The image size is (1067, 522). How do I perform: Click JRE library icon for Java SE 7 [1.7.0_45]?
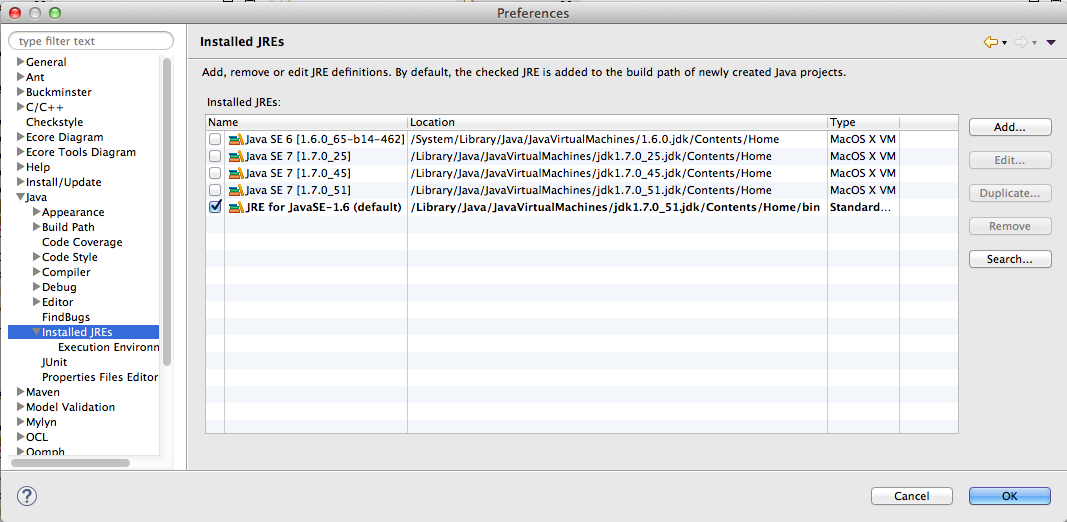point(235,173)
